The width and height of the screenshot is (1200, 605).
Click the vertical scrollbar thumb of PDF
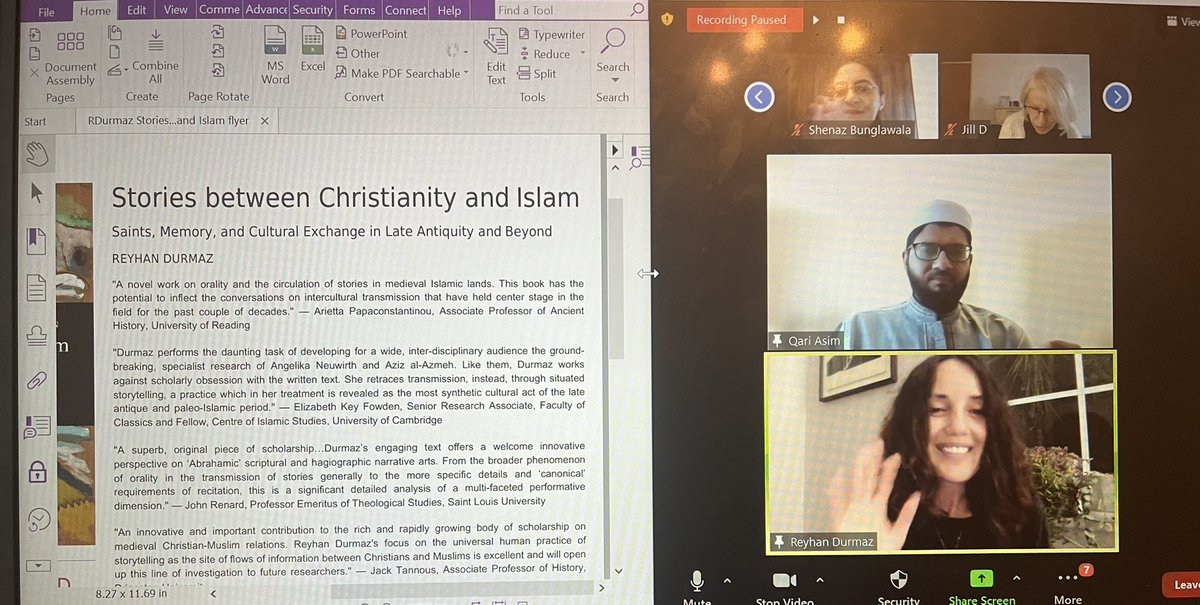616,278
